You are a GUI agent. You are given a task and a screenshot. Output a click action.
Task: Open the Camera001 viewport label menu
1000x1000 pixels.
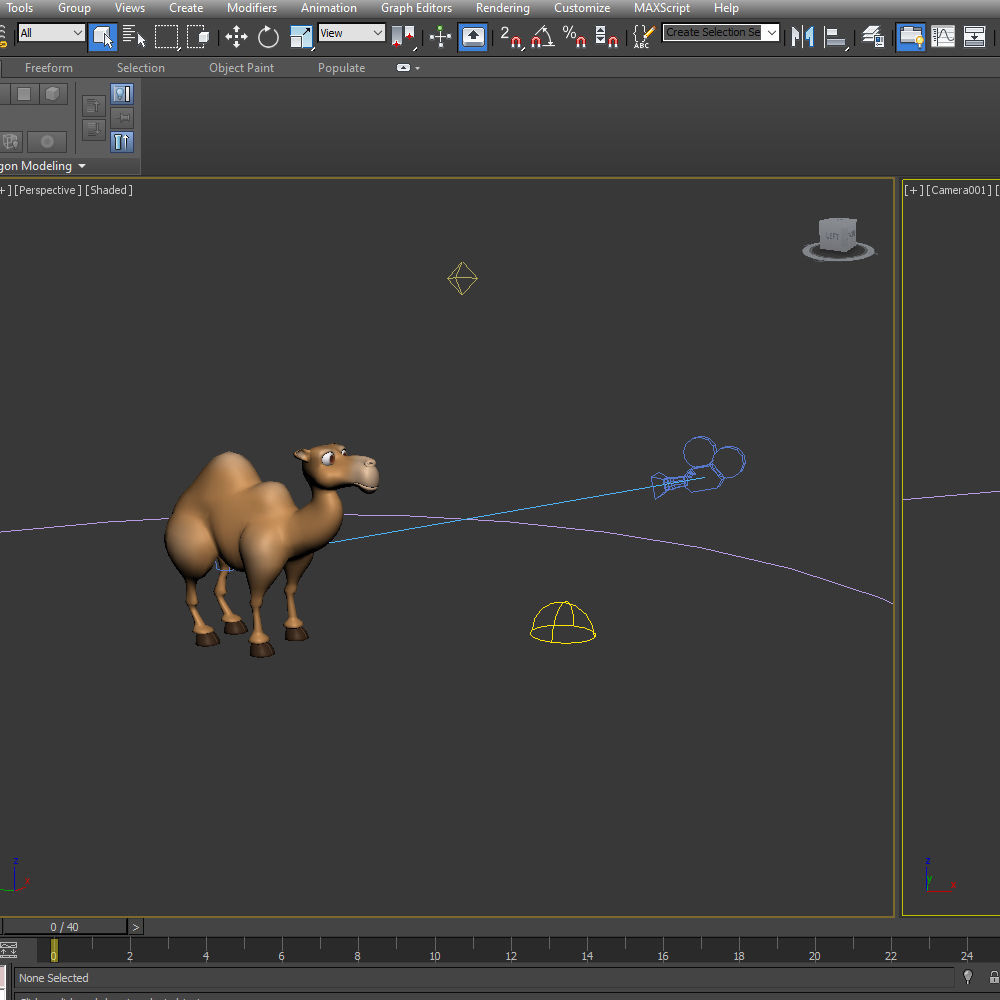tap(959, 190)
